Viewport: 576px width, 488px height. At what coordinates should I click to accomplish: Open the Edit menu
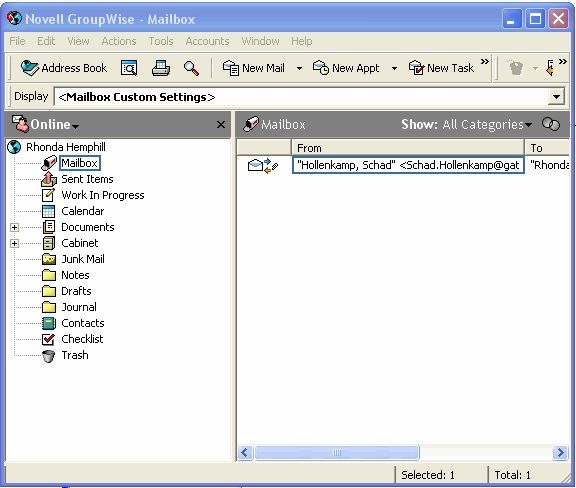(x=46, y=41)
